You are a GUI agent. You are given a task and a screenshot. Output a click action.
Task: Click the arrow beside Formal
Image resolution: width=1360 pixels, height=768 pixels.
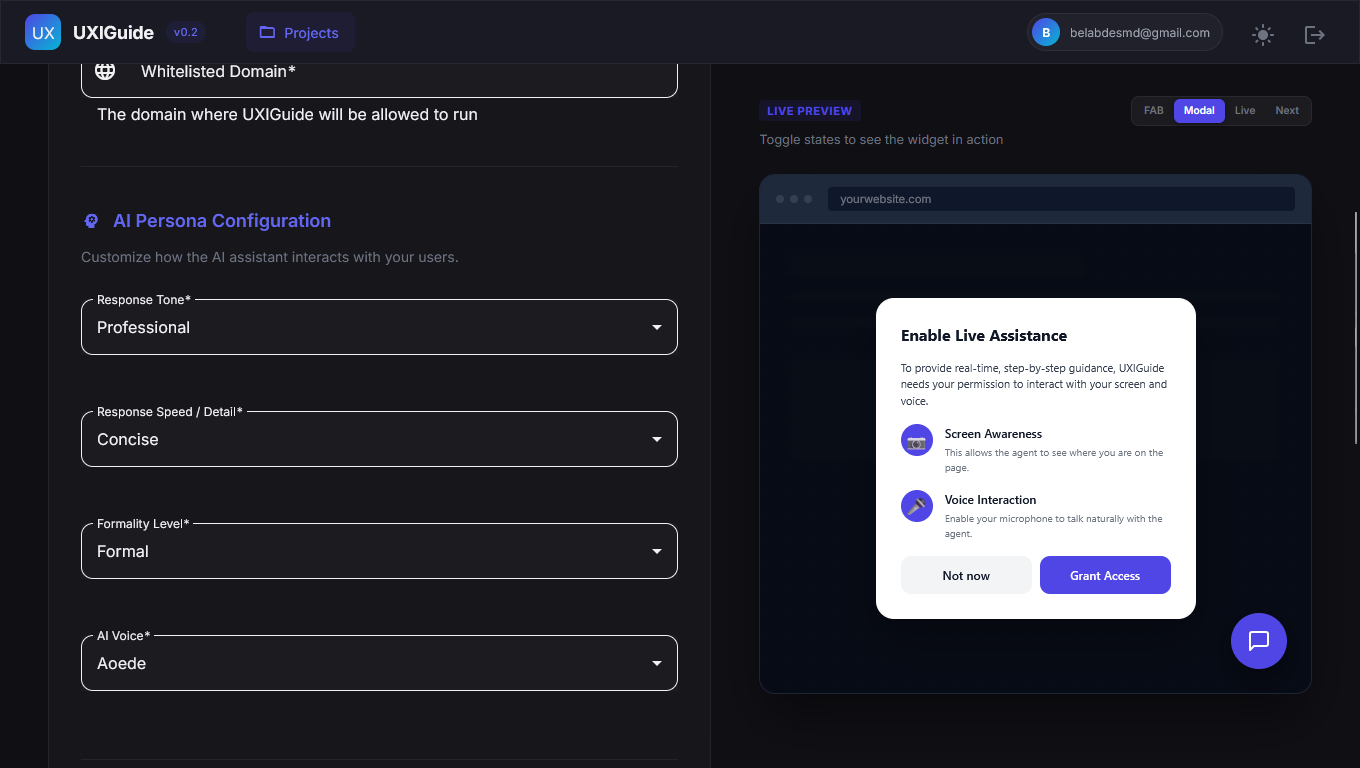click(x=657, y=551)
